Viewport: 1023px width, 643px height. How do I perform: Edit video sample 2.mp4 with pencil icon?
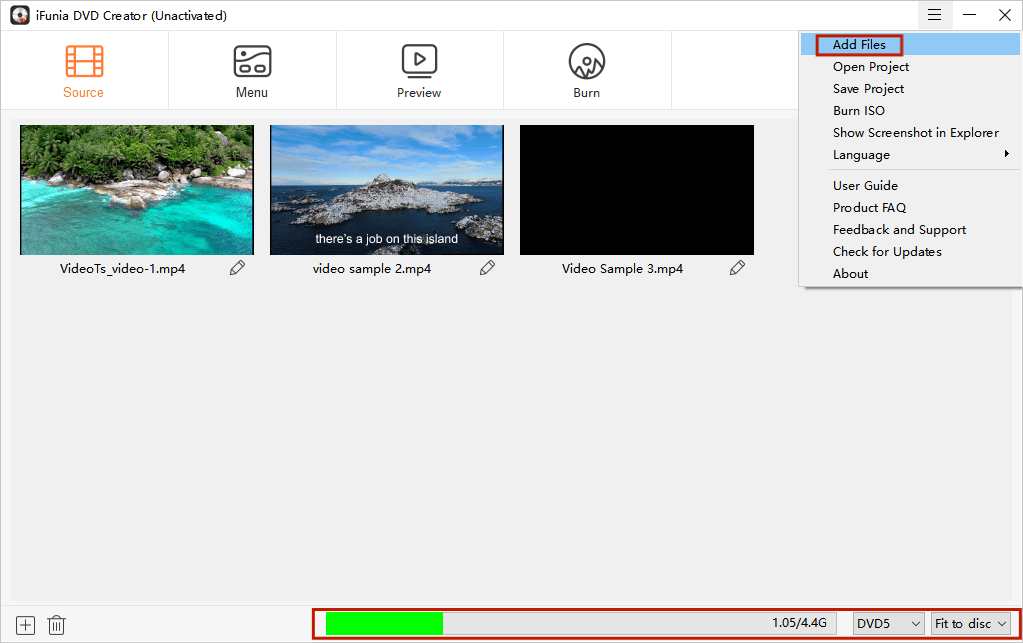487,268
